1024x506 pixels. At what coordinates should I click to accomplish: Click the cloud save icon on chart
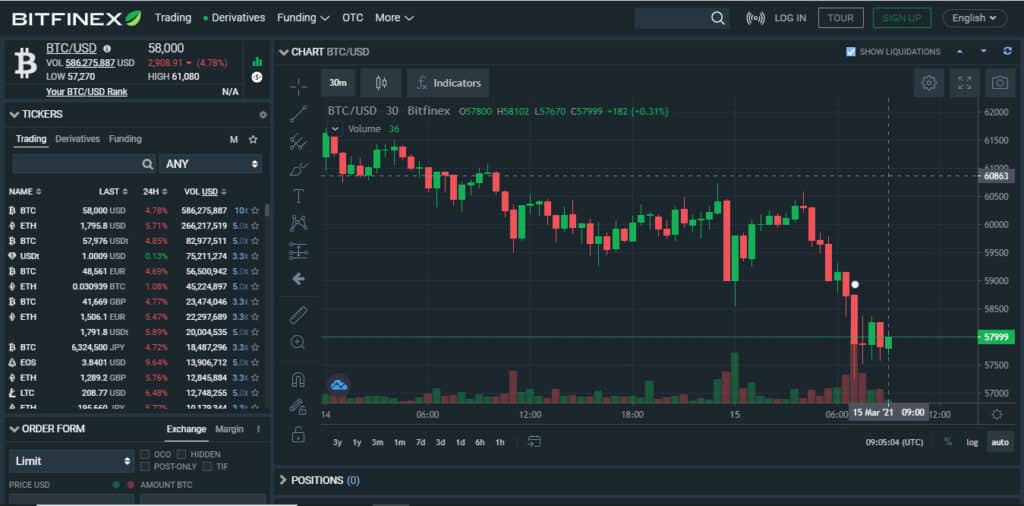coord(338,384)
